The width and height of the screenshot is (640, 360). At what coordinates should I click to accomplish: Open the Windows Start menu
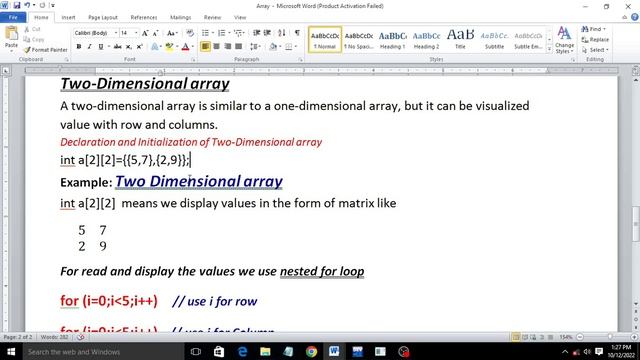point(11,351)
